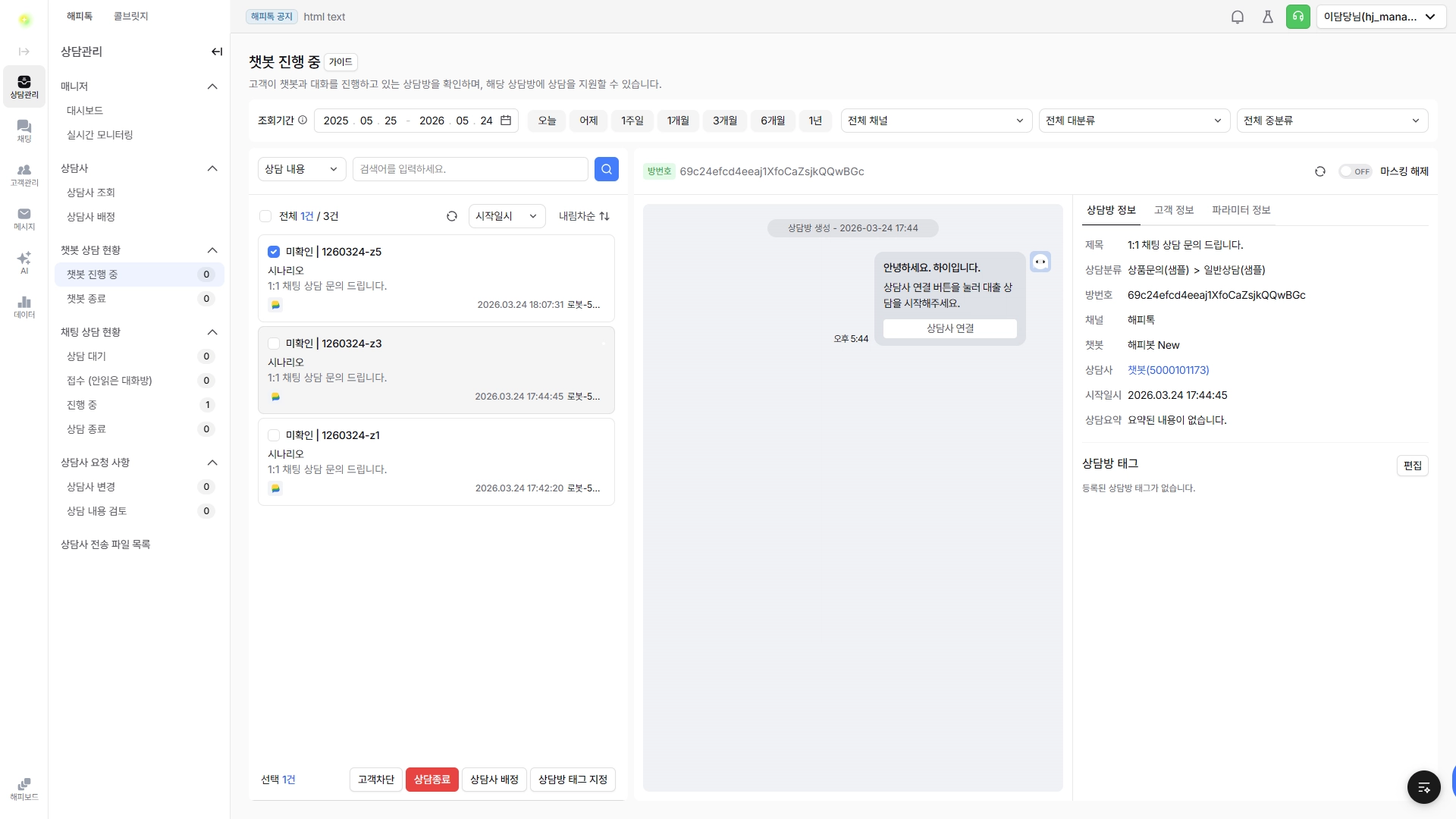Select the 해피톡 top tab

coord(80,16)
